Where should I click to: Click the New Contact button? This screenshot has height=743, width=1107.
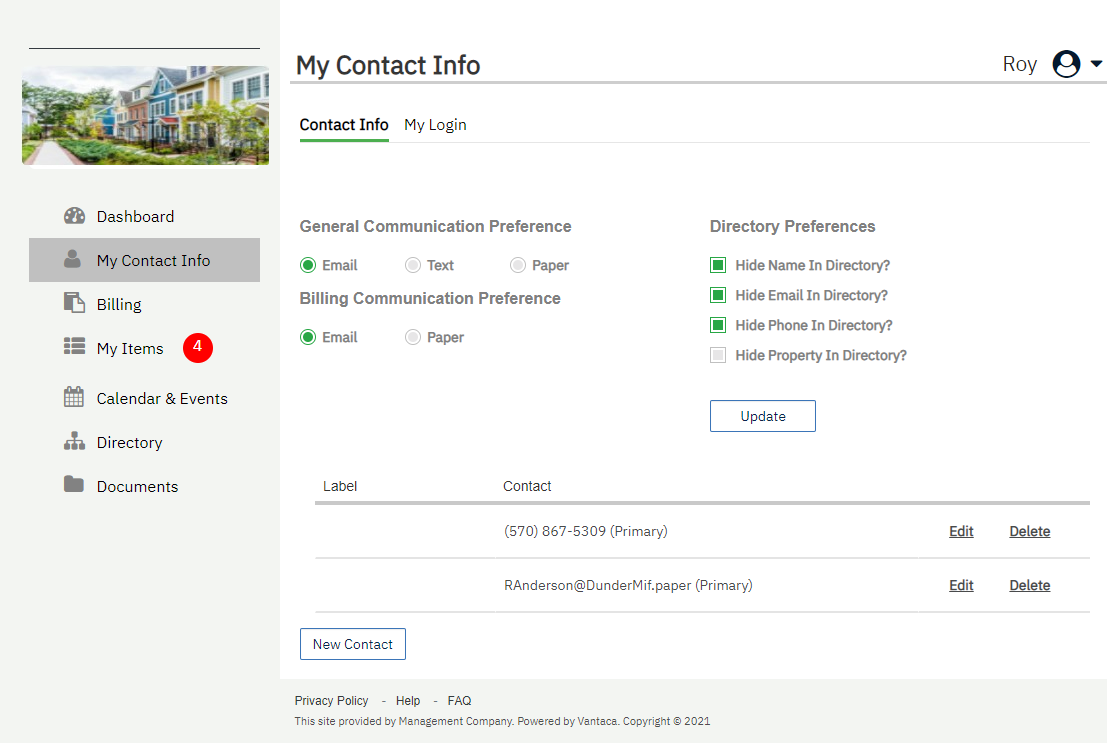352,644
